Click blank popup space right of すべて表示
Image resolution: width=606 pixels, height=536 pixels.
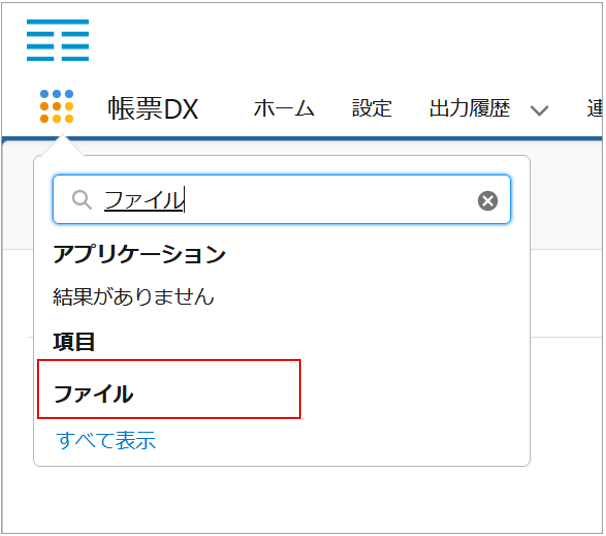click(x=350, y=440)
